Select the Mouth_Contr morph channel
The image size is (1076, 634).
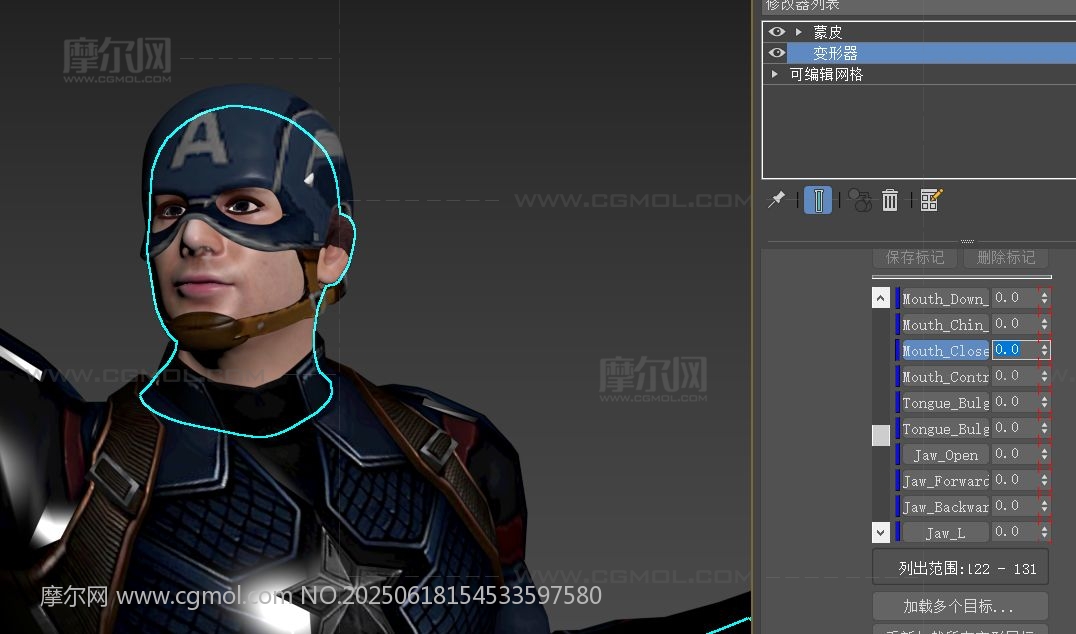(x=945, y=376)
